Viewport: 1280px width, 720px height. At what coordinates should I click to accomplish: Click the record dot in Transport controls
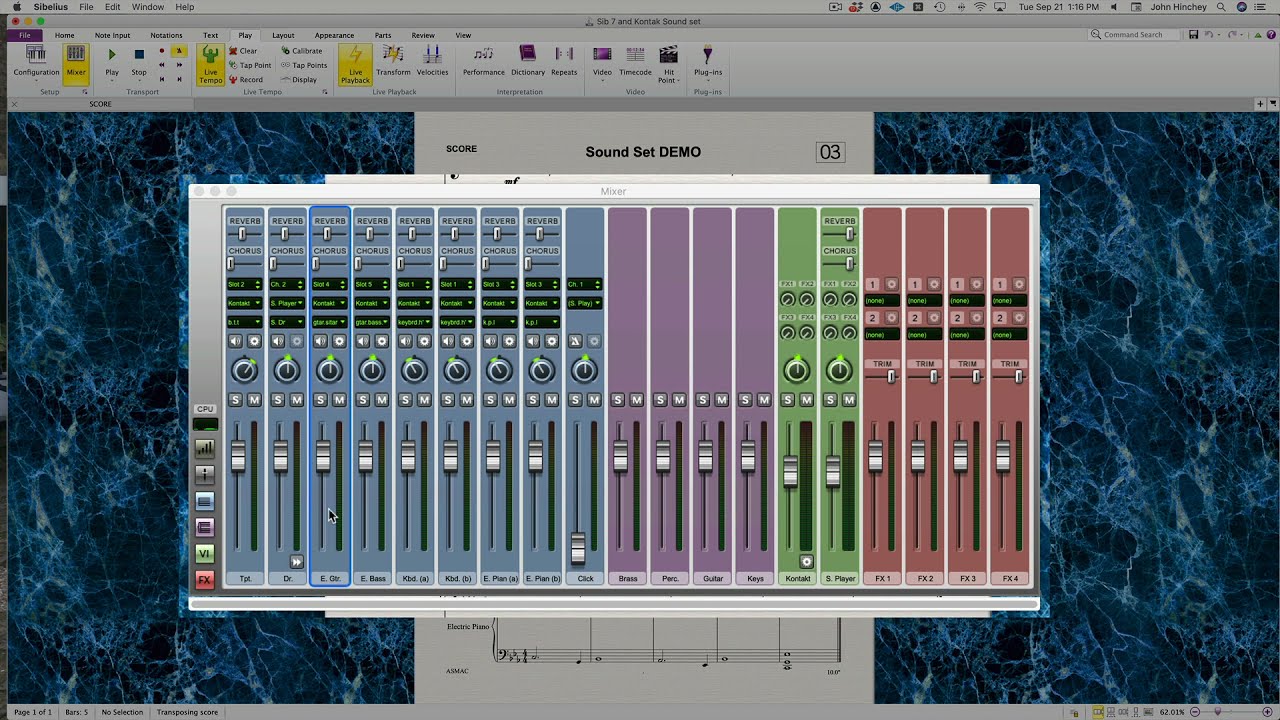point(162,51)
